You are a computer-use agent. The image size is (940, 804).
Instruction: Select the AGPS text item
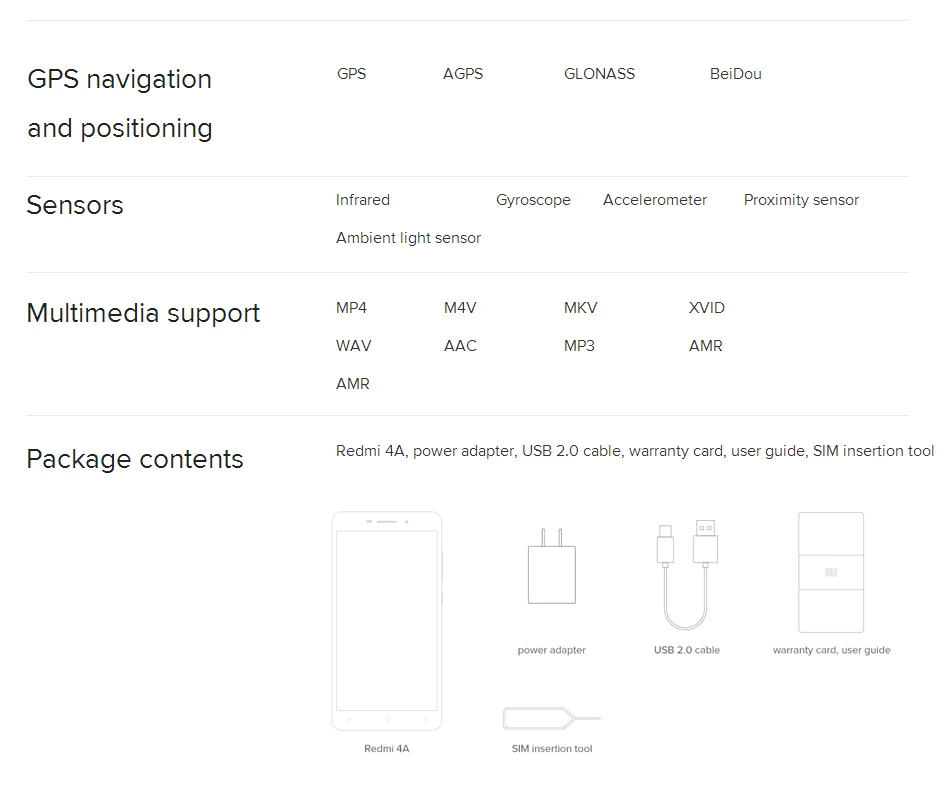463,74
